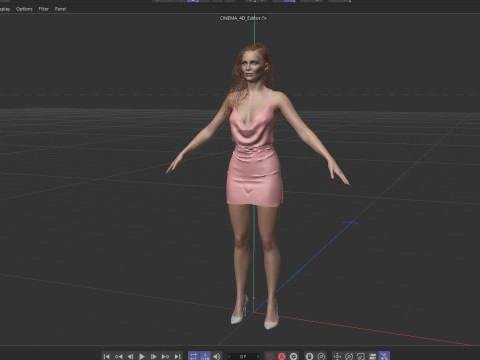The image size is (480, 360).
Task: Toggle the animation sound speaker icon
Action: pyautogui.click(x=217, y=356)
